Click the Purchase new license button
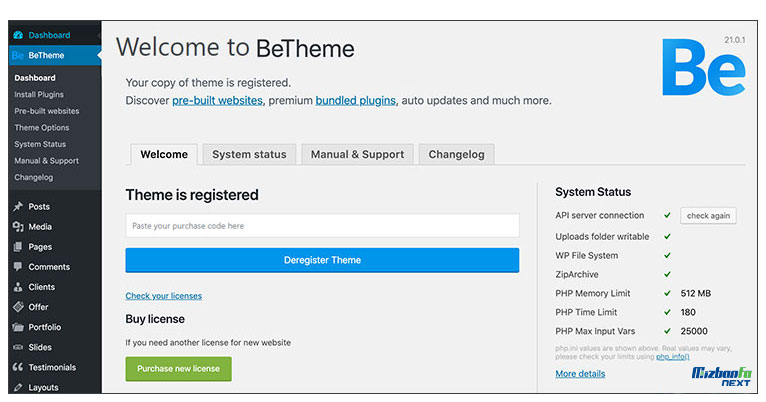Screen dimensions: 766x402 coord(178,369)
